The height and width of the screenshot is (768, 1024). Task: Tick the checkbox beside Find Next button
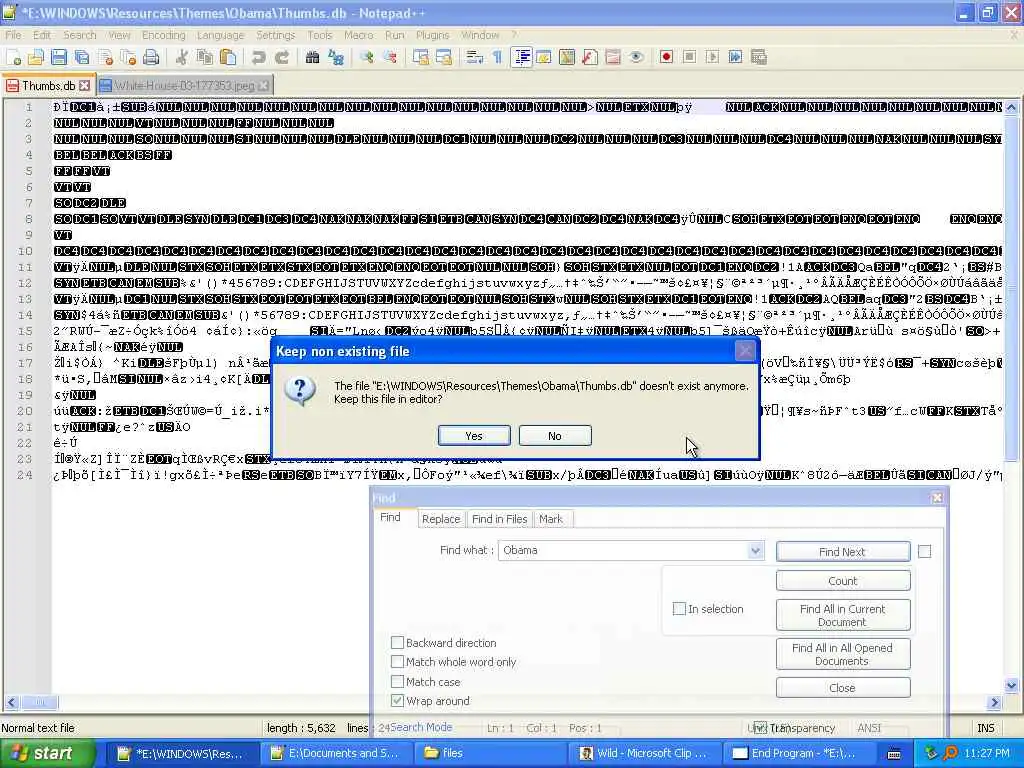925,551
